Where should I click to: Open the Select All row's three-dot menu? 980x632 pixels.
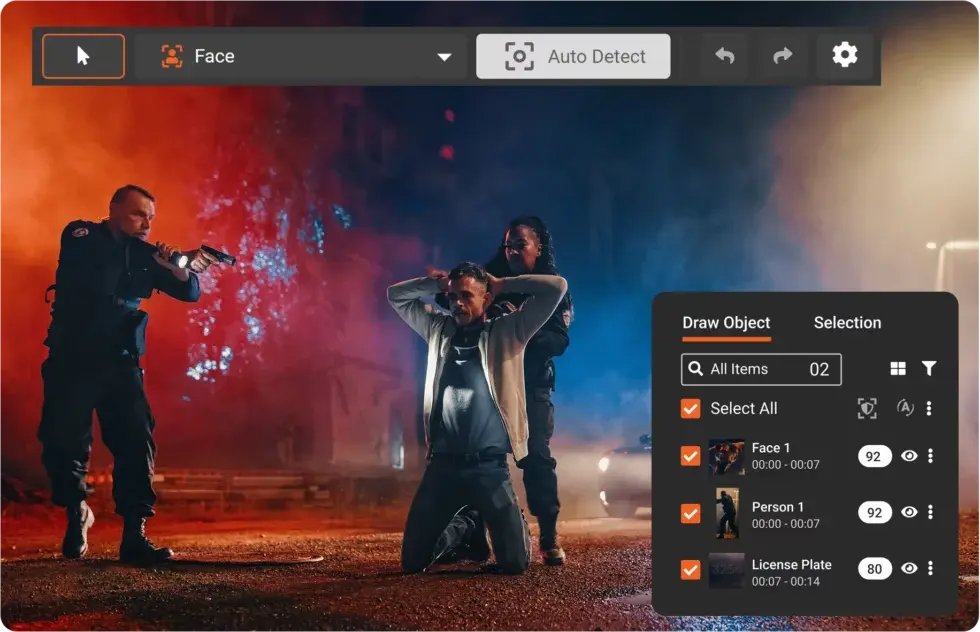tap(929, 408)
